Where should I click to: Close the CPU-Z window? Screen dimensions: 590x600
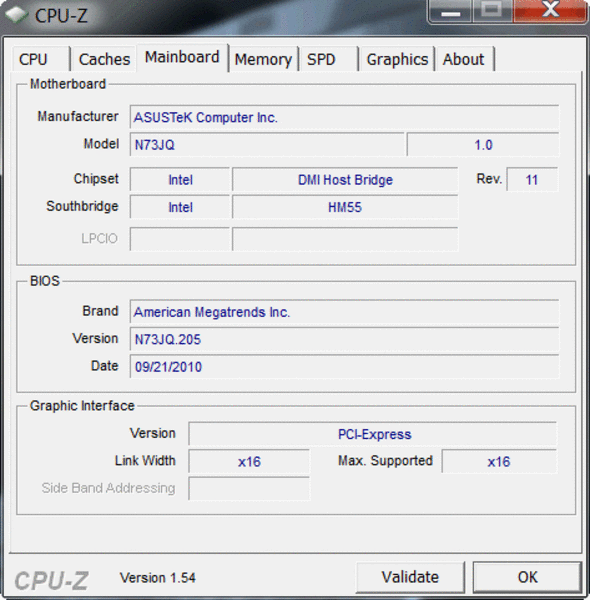point(550,10)
